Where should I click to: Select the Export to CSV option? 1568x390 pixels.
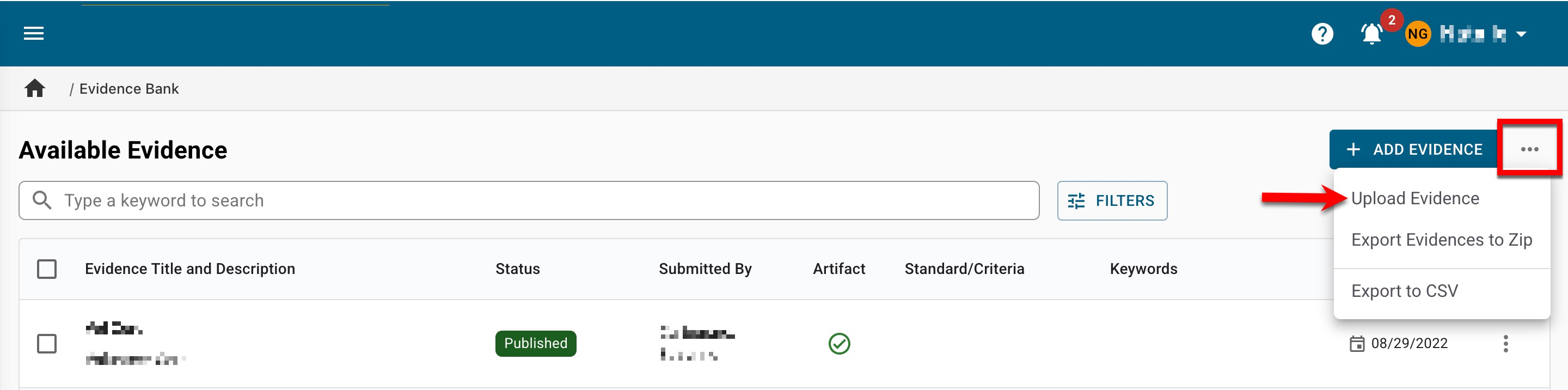pos(1404,291)
